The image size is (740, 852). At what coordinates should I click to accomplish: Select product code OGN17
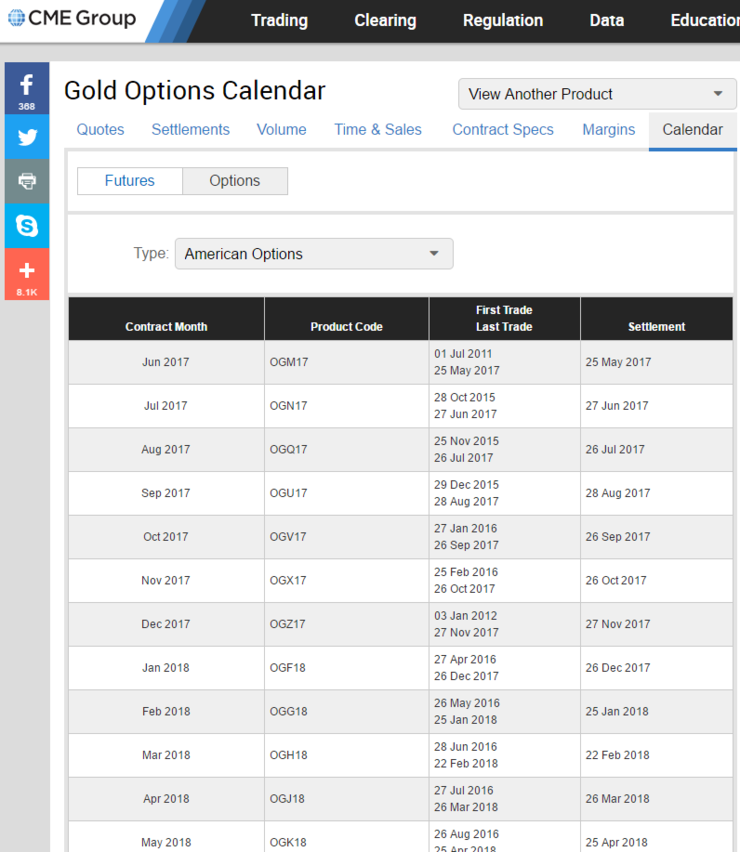(289, 406)
